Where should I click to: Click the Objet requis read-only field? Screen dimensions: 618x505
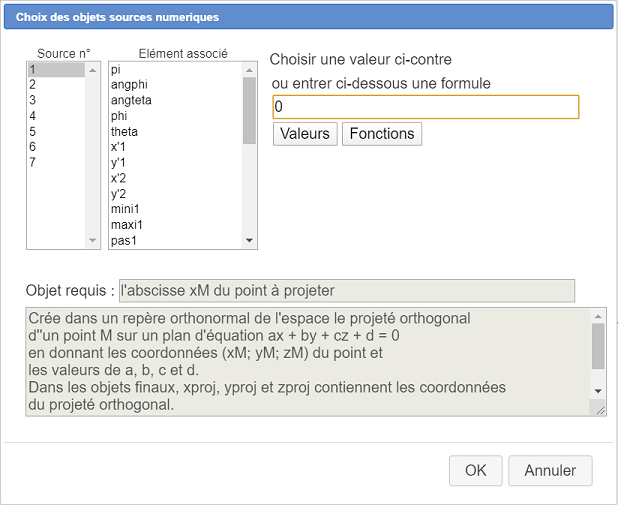coord(347,291)
